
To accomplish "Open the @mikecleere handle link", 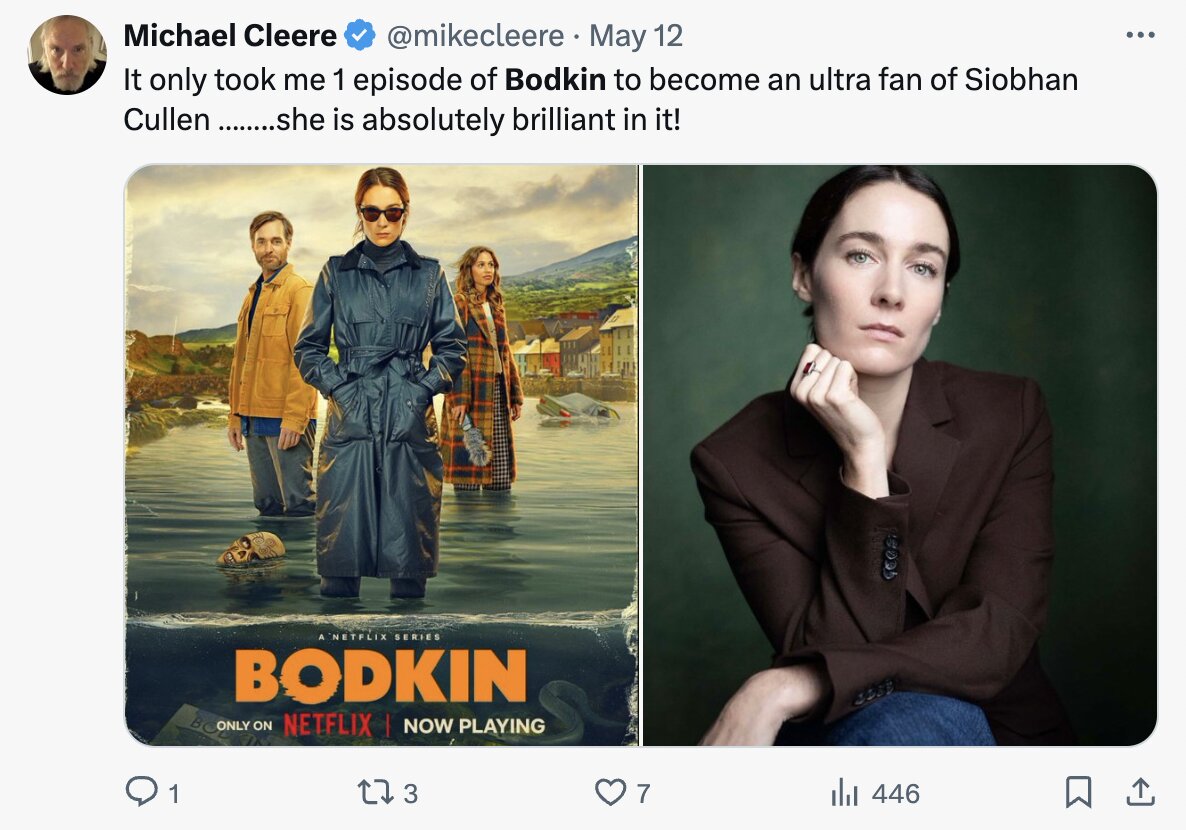I will point(475,36).
